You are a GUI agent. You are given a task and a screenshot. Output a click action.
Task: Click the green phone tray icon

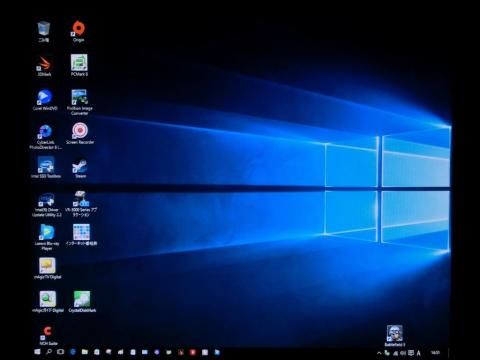tap(387, 353)
